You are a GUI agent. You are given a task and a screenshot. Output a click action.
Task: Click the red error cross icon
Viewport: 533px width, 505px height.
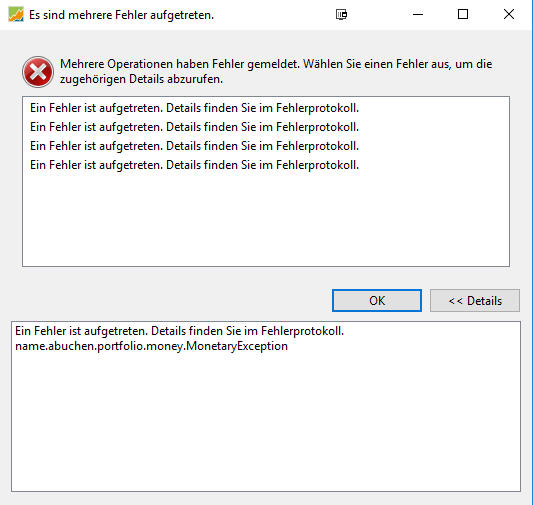click(38, 72)
